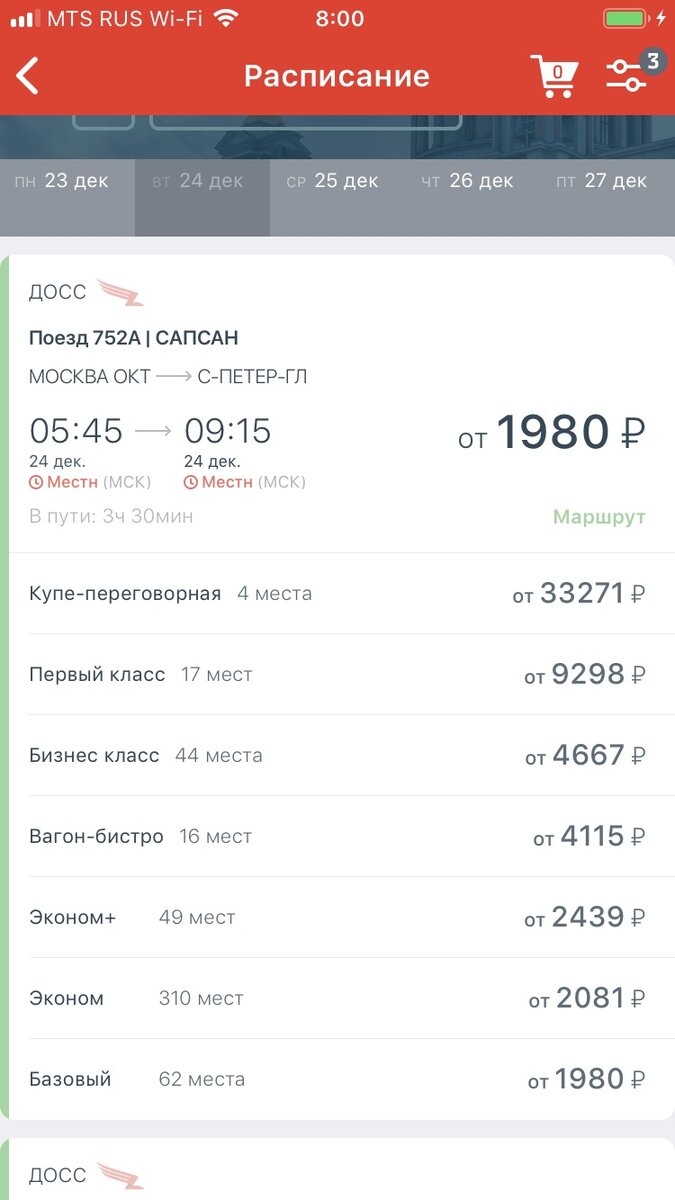Select the Эконом class row
Image resolution: width=675 pixels, height=1200 pixels.
click(x=337, y=997)
